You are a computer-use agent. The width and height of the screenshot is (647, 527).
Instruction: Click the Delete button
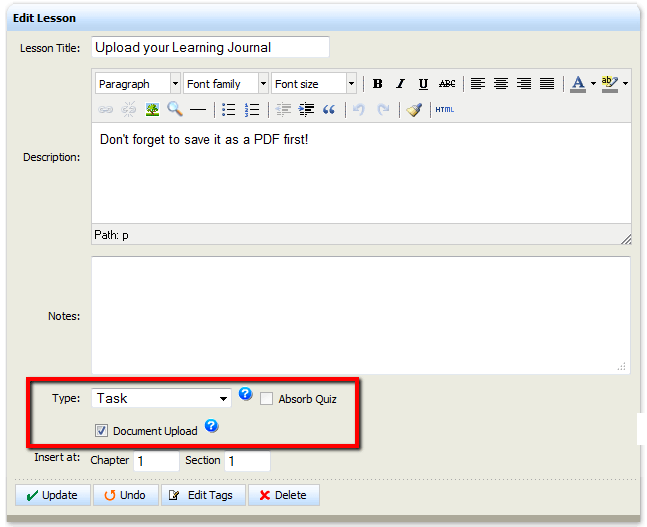tap(284, 495)
